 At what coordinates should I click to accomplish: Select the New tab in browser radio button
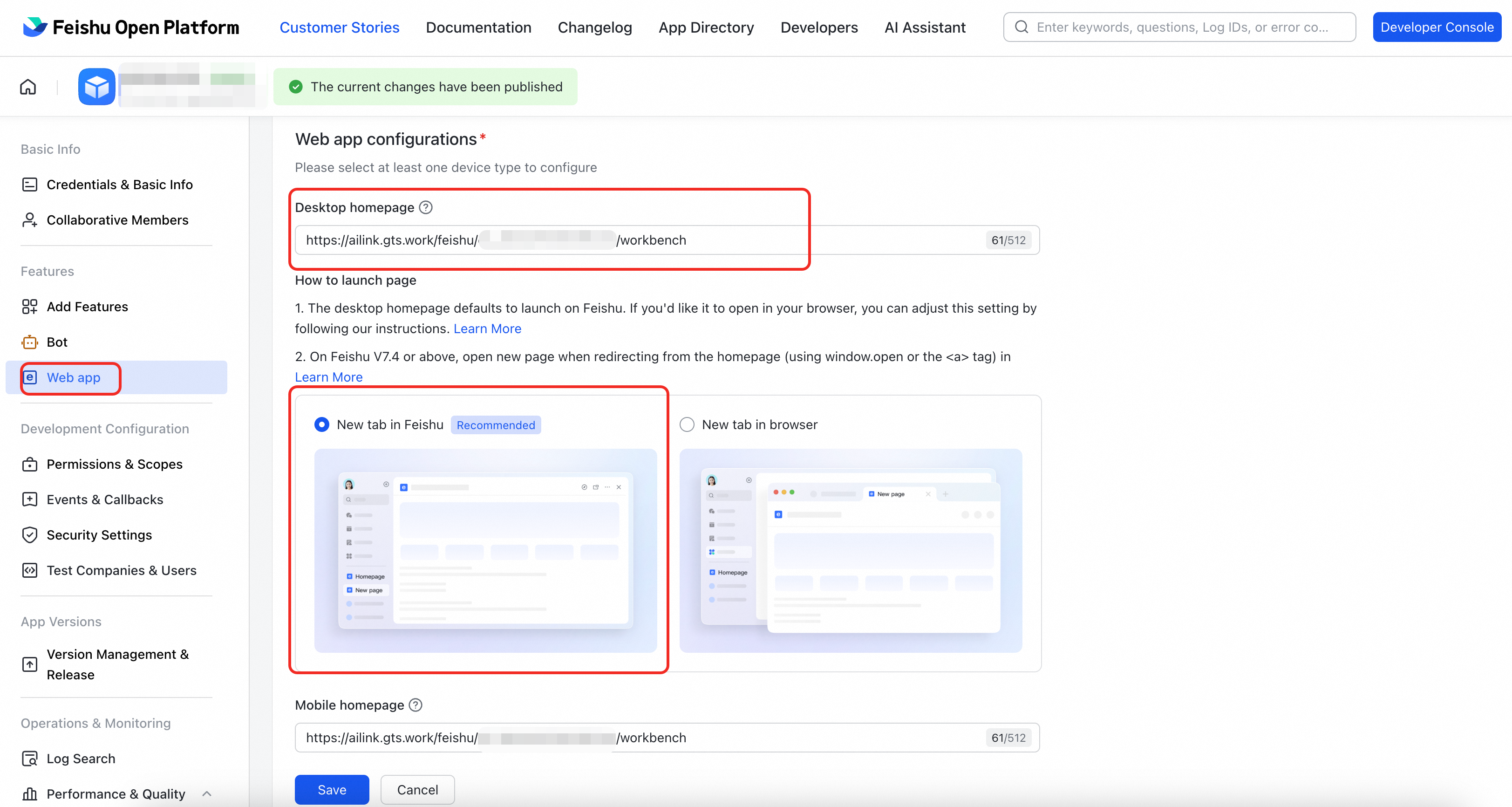687,424
